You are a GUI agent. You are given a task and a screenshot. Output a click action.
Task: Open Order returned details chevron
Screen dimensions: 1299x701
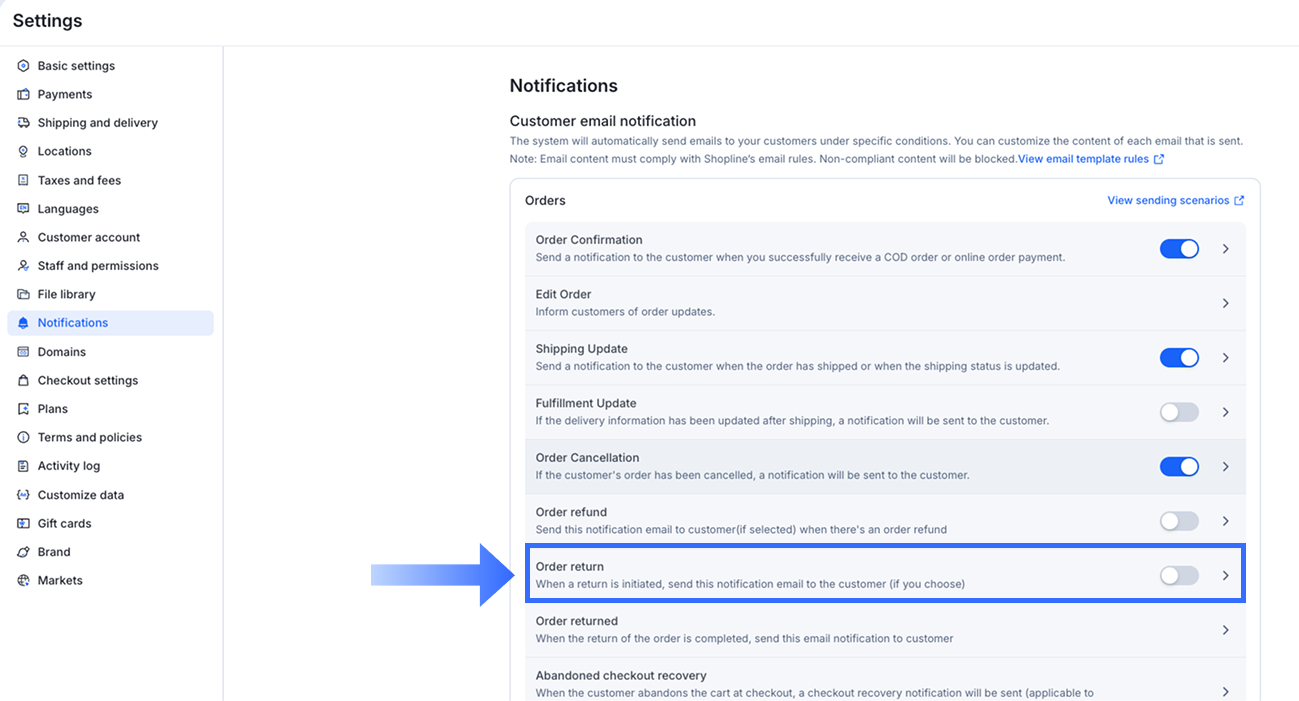pos(1225,630)
